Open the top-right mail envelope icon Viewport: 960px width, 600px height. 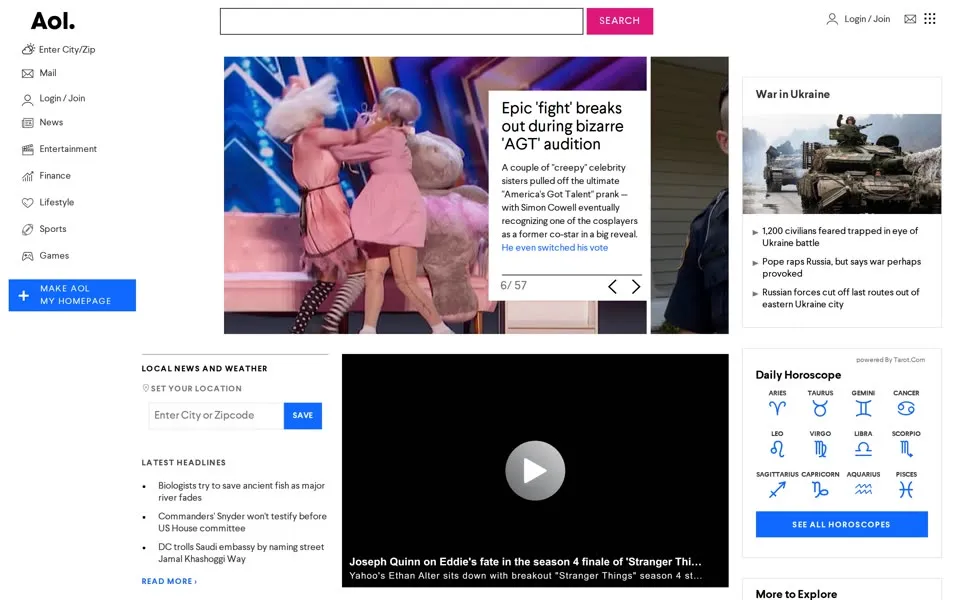click(x=910, y=19)
